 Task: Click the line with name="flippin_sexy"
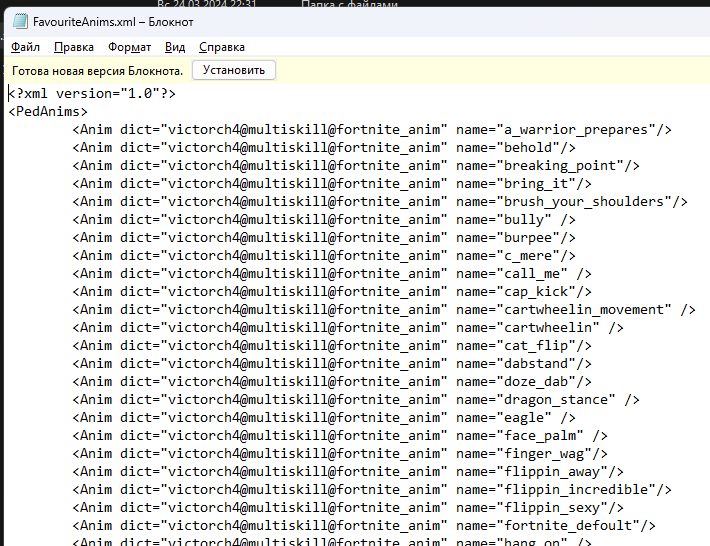coord(348,508)
